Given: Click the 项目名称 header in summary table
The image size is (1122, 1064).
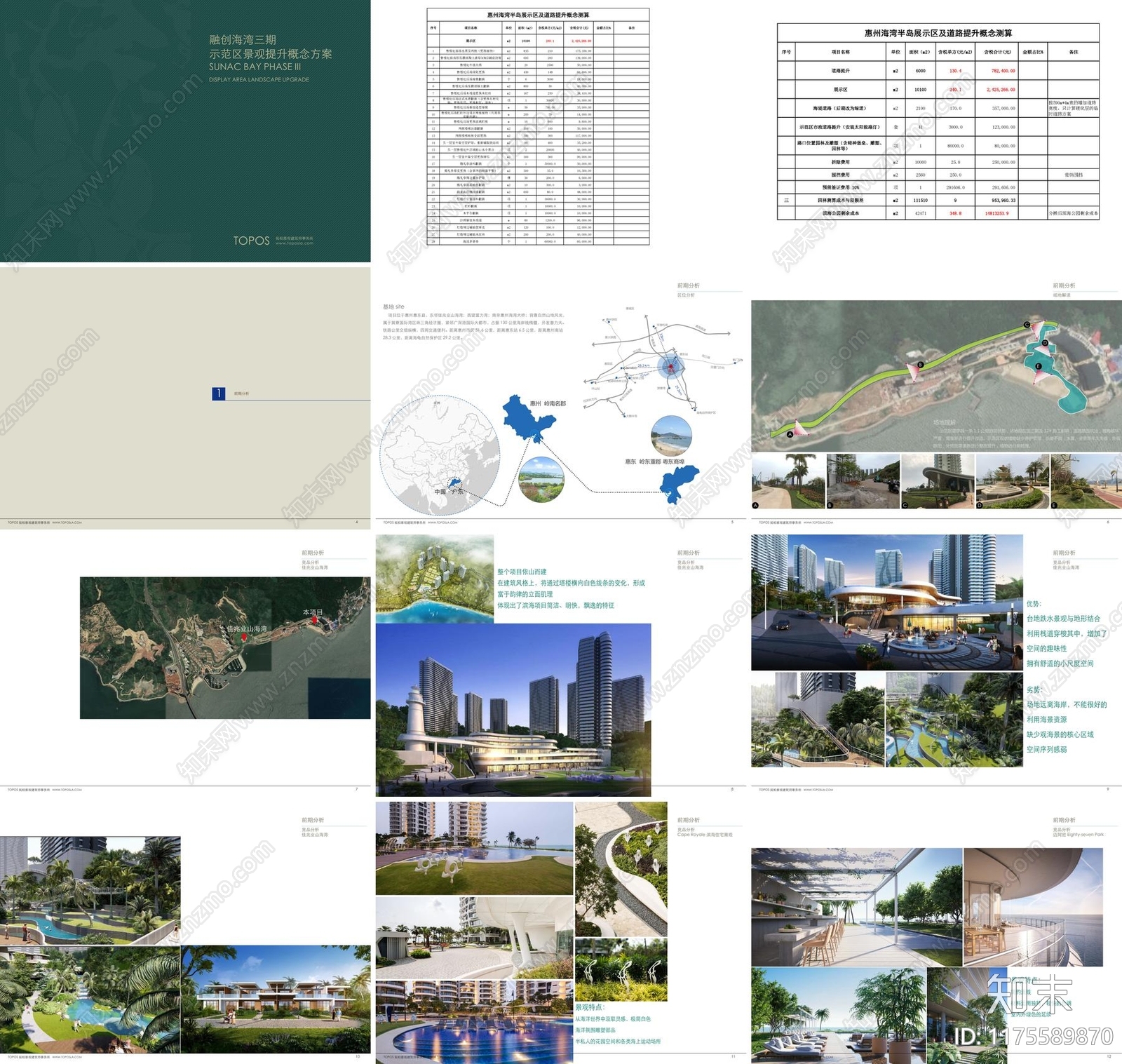Looking at the screenshot, I should pyautogui.click(x=840, y=52).
